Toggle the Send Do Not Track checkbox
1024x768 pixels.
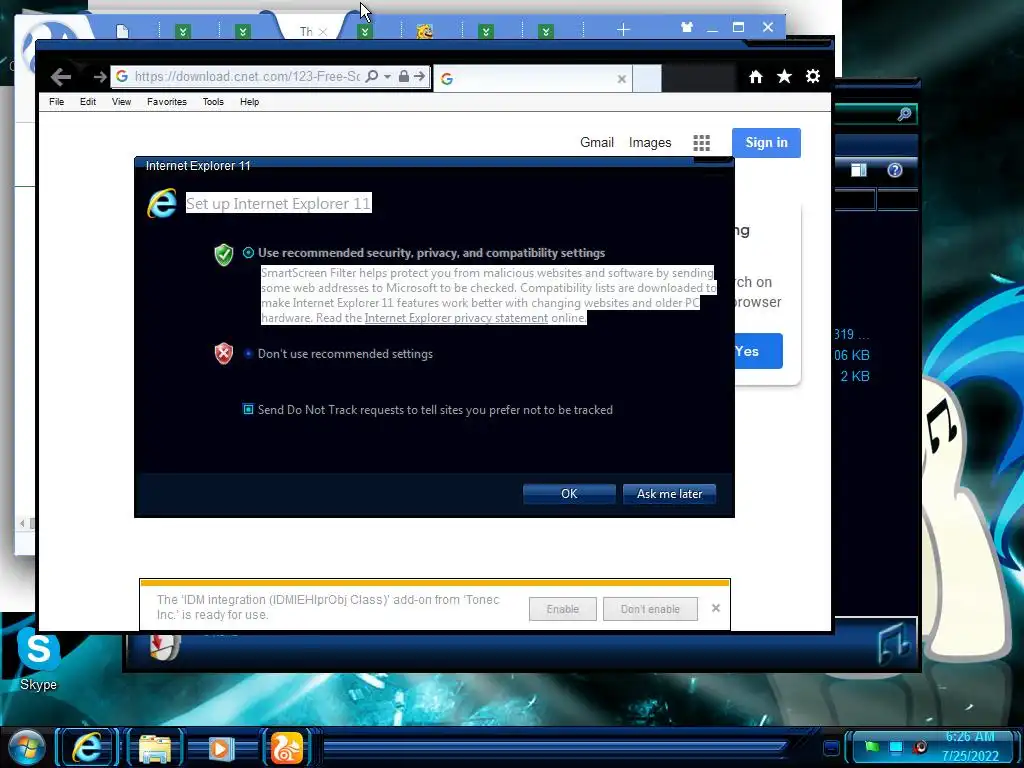tap(248, 409)
